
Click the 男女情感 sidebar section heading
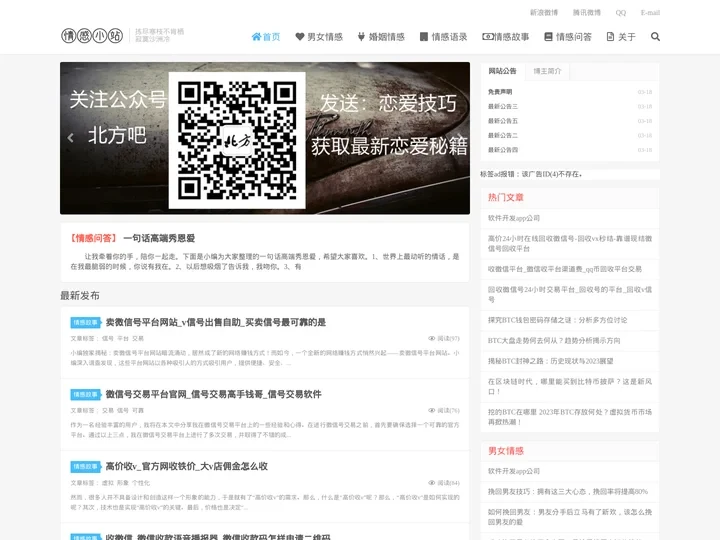(x=506, y=451)
